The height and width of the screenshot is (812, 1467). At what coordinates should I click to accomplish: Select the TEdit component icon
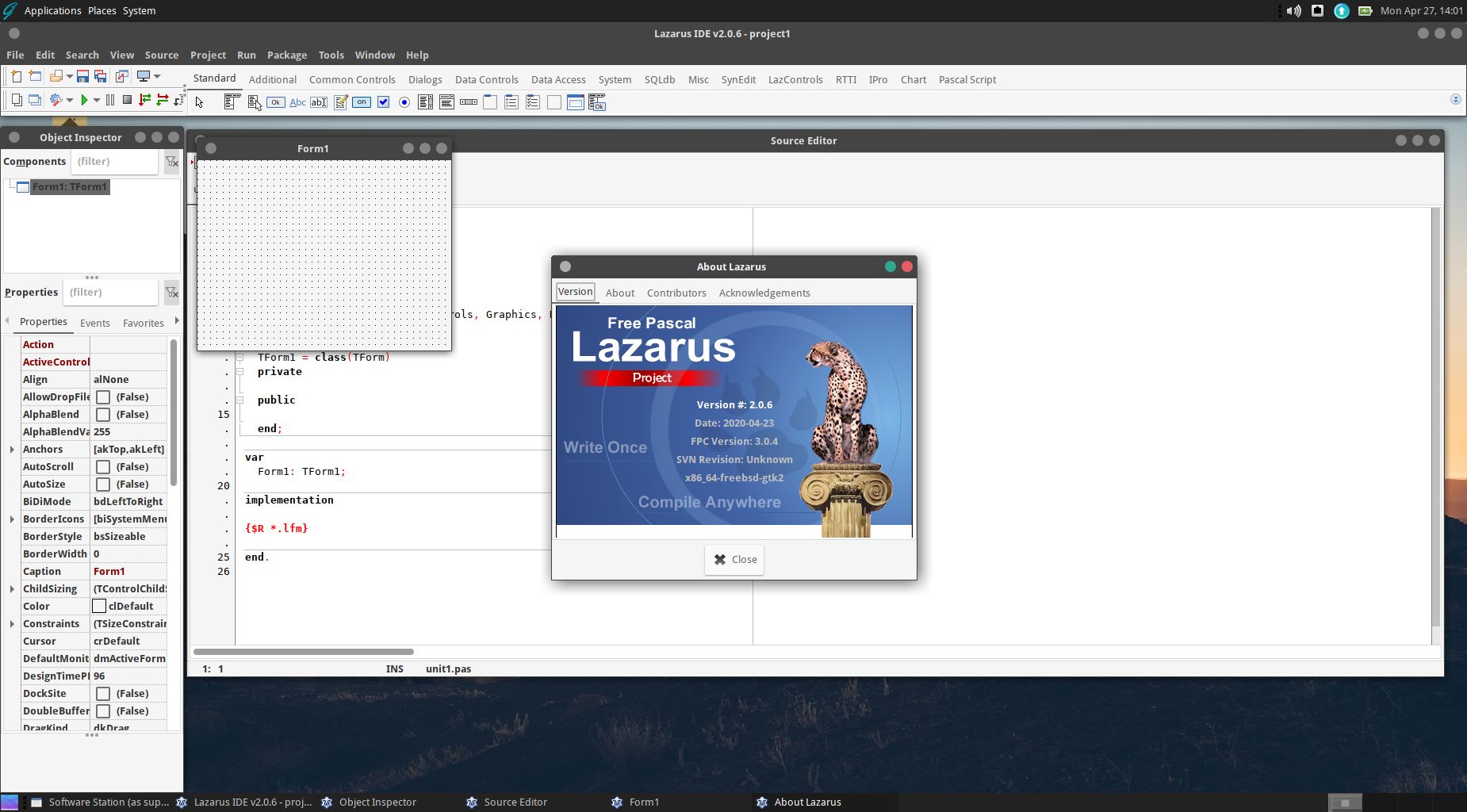click(319, 102)
